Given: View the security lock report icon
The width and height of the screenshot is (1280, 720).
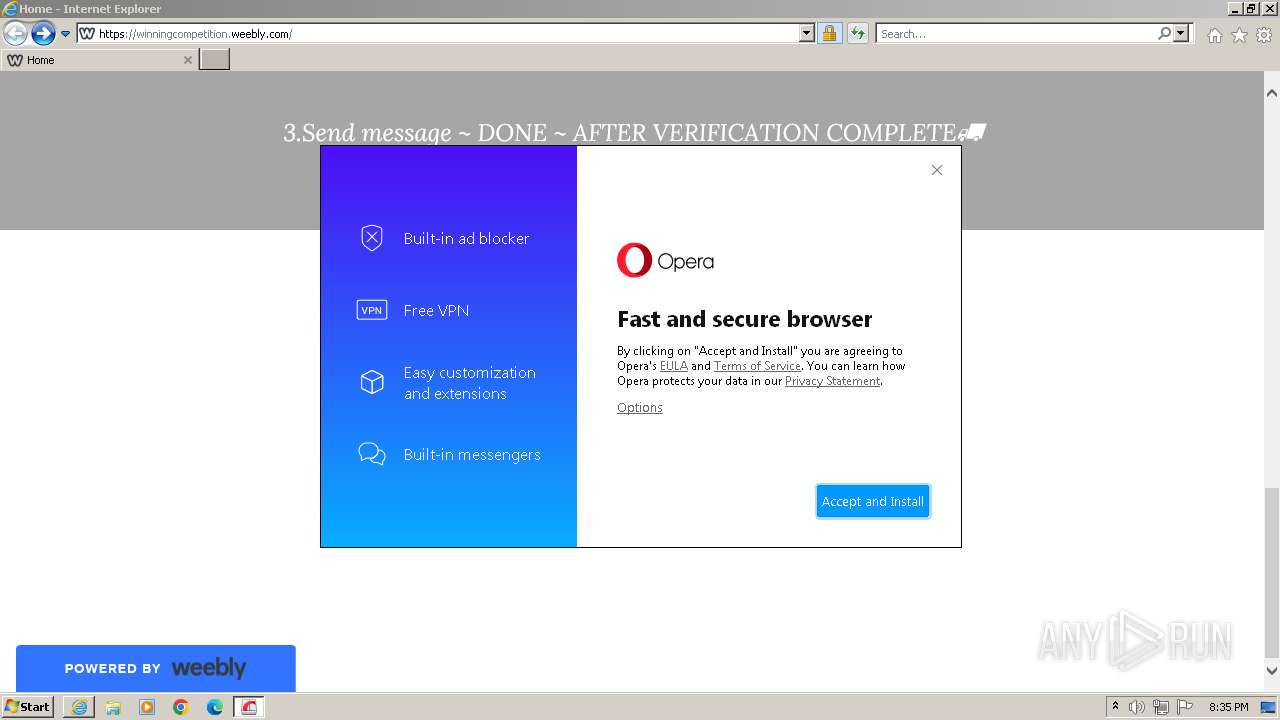Looking at the screenshot, I should pos(829,34).
